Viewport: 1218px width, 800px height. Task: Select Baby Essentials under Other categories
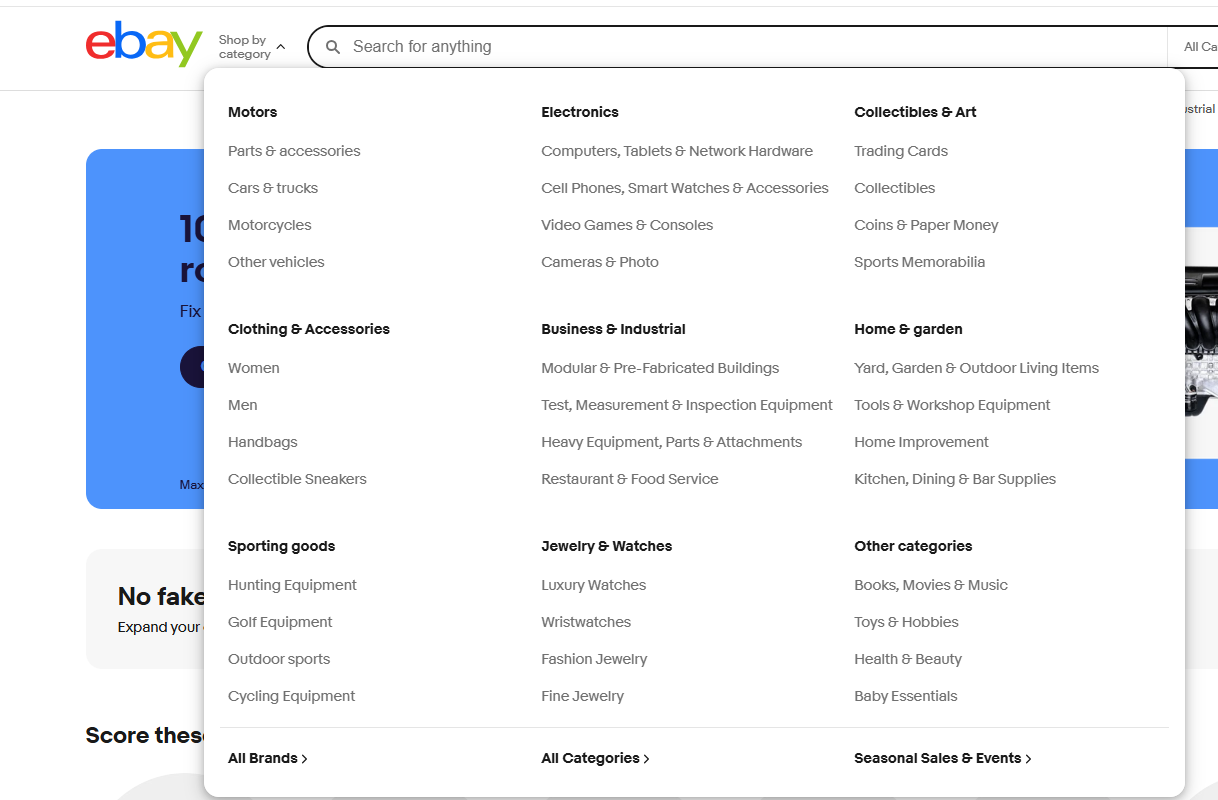(x=906, y=696)
